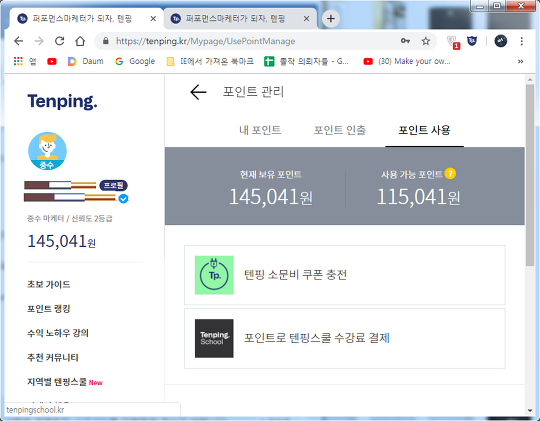Open 텐핑 소문비 쿠폰 충전
540x421 pixels.
click(345, 275)
